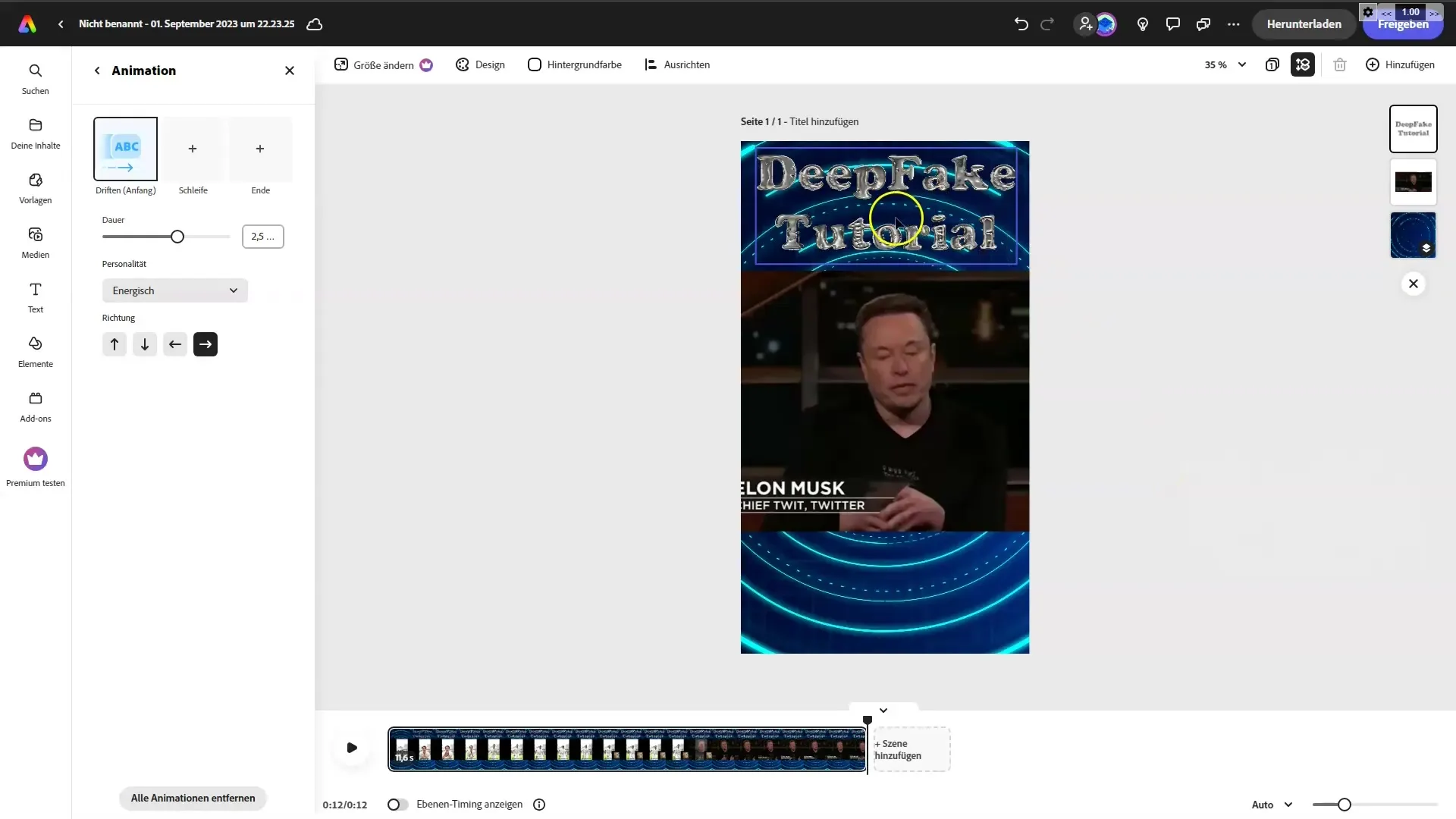Toggle the grid view icon in toolbar
The width and height of the screenshot is (1456, 819).
point(1303,65)
